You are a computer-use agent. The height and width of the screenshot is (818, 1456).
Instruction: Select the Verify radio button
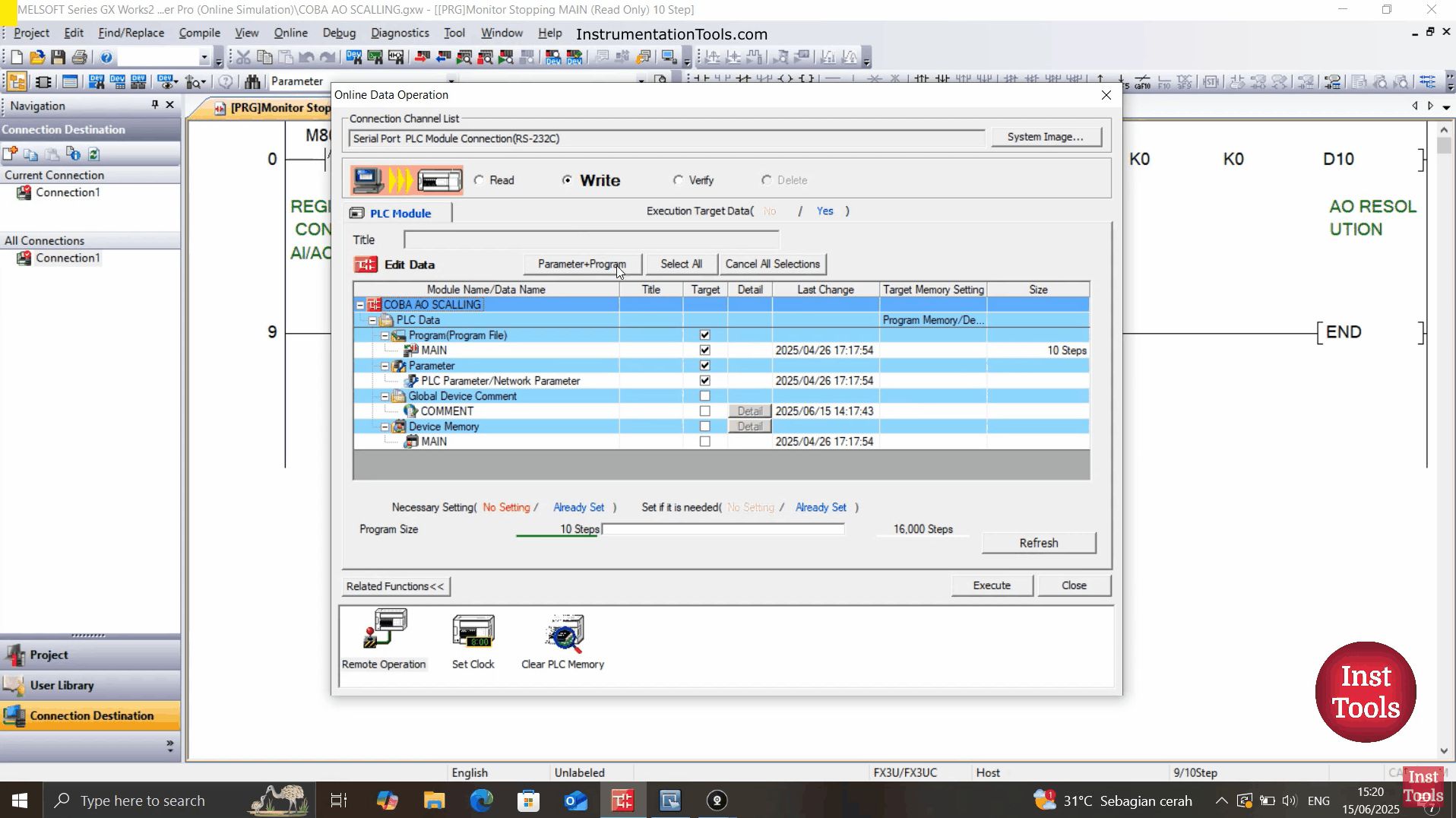[678, 180]
